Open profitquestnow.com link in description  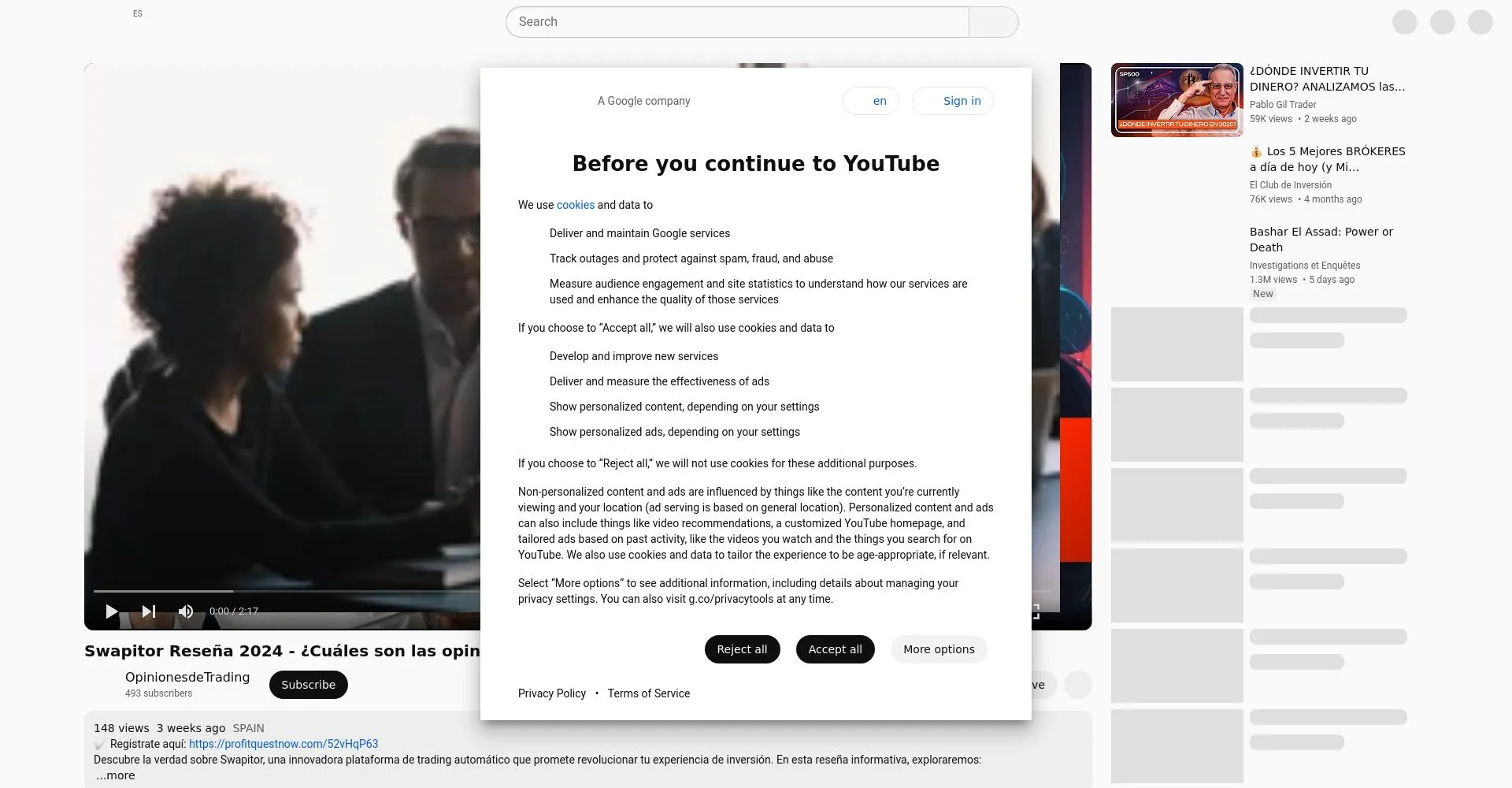point(283,744)
